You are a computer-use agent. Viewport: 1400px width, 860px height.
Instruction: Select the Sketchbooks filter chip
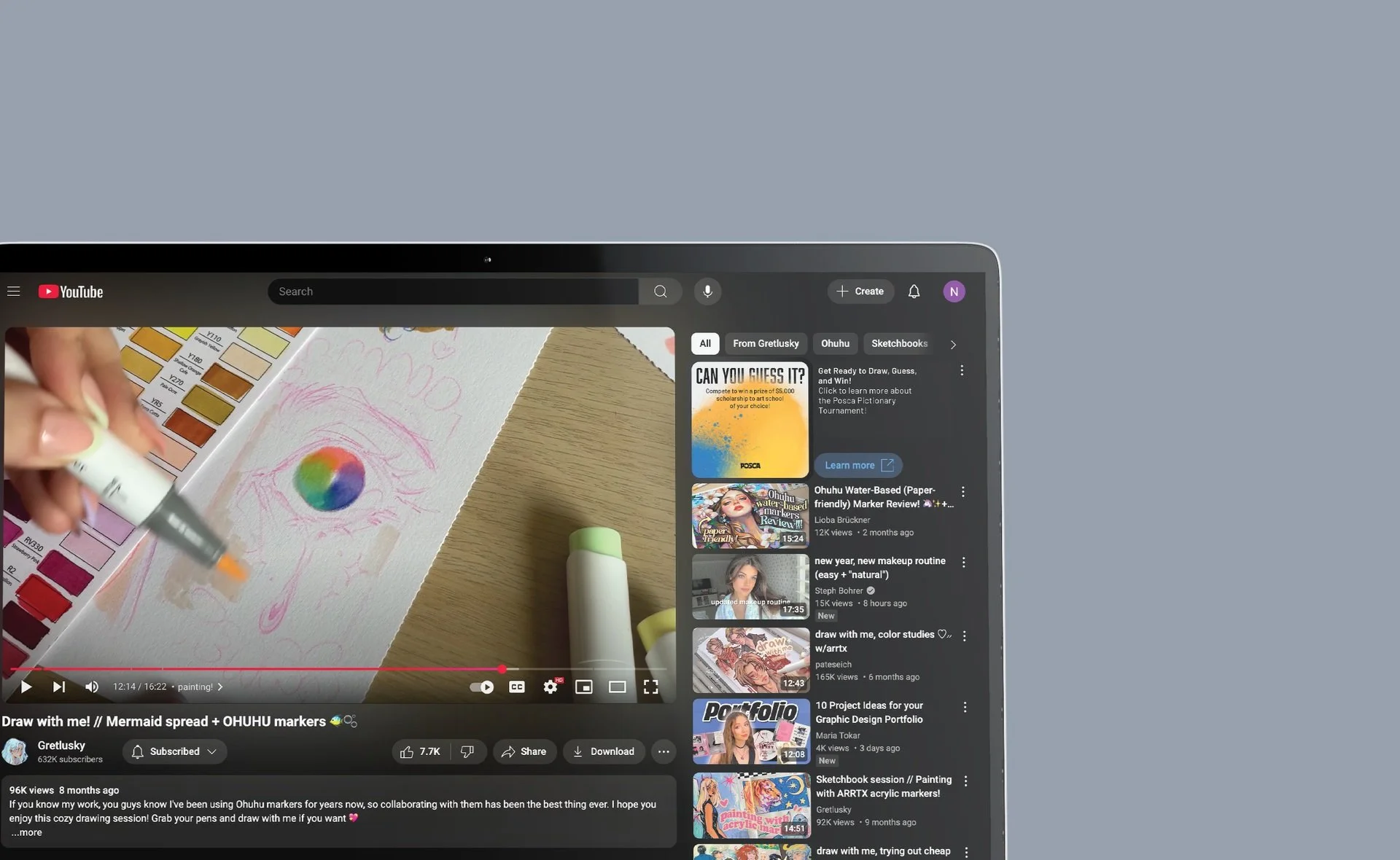pos(899,343)
